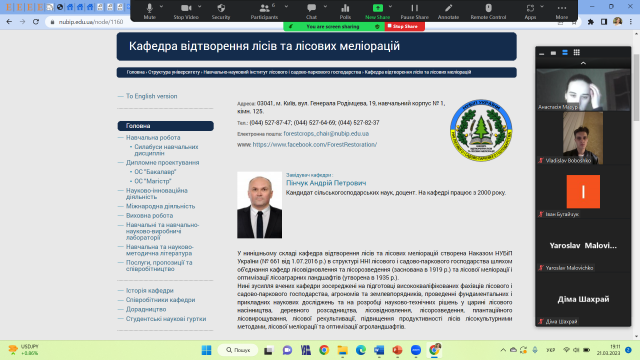Open Chrome profile avatar

[618, 21]
